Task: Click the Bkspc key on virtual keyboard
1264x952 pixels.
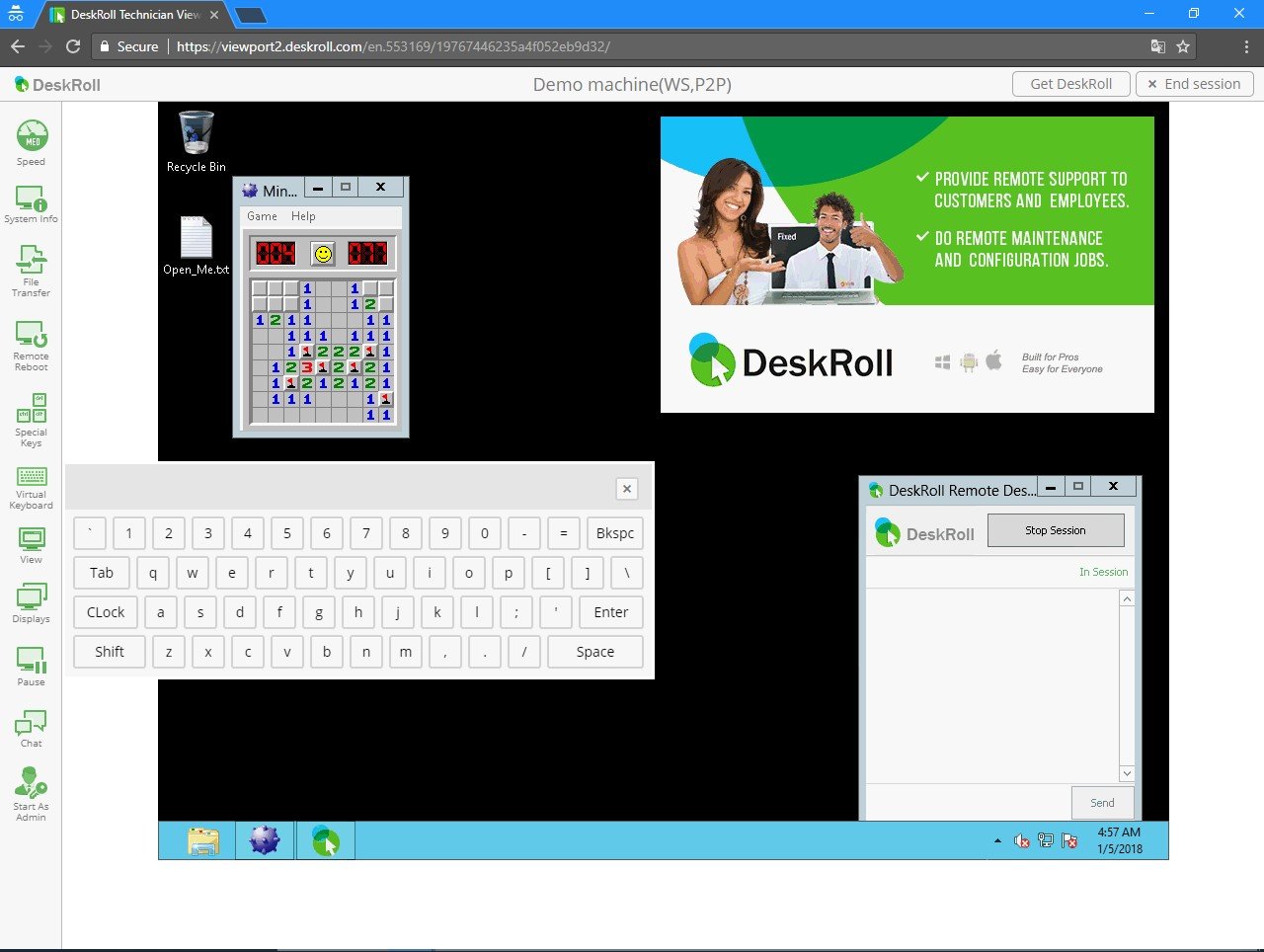Action: (x=615, y=533)
